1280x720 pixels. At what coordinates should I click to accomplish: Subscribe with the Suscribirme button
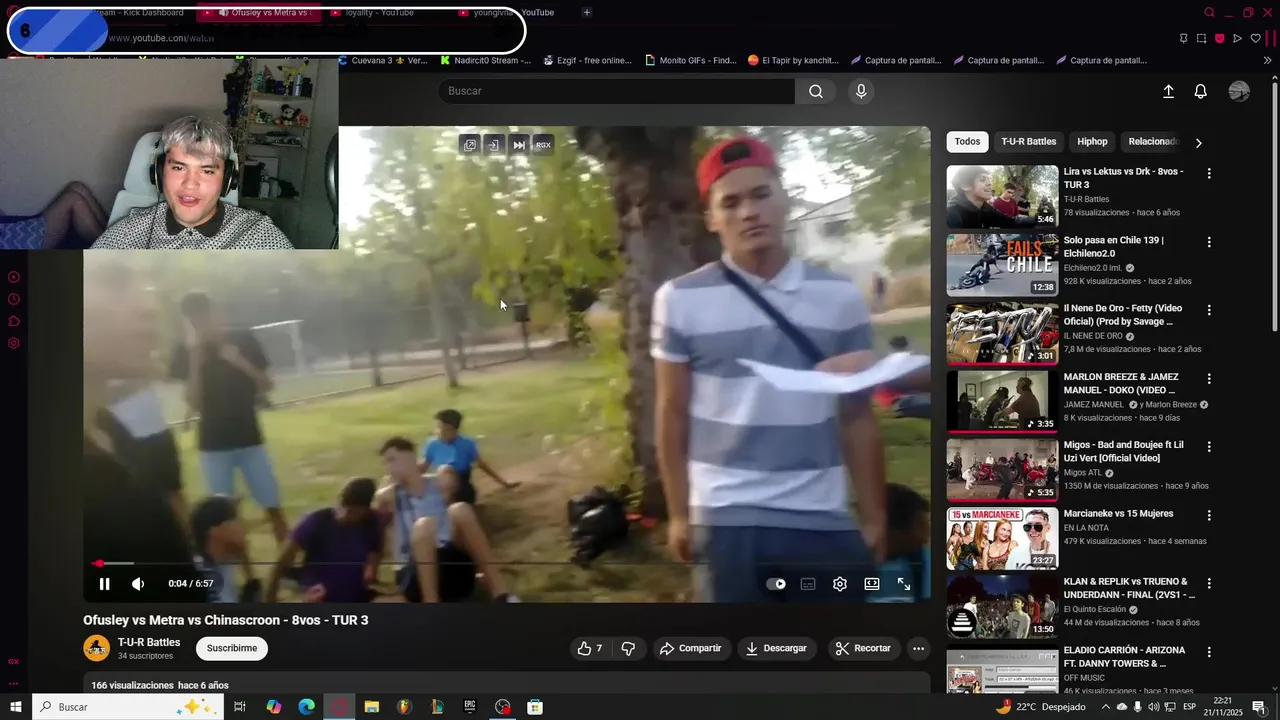pyautogui.click(x=232, y=648)
